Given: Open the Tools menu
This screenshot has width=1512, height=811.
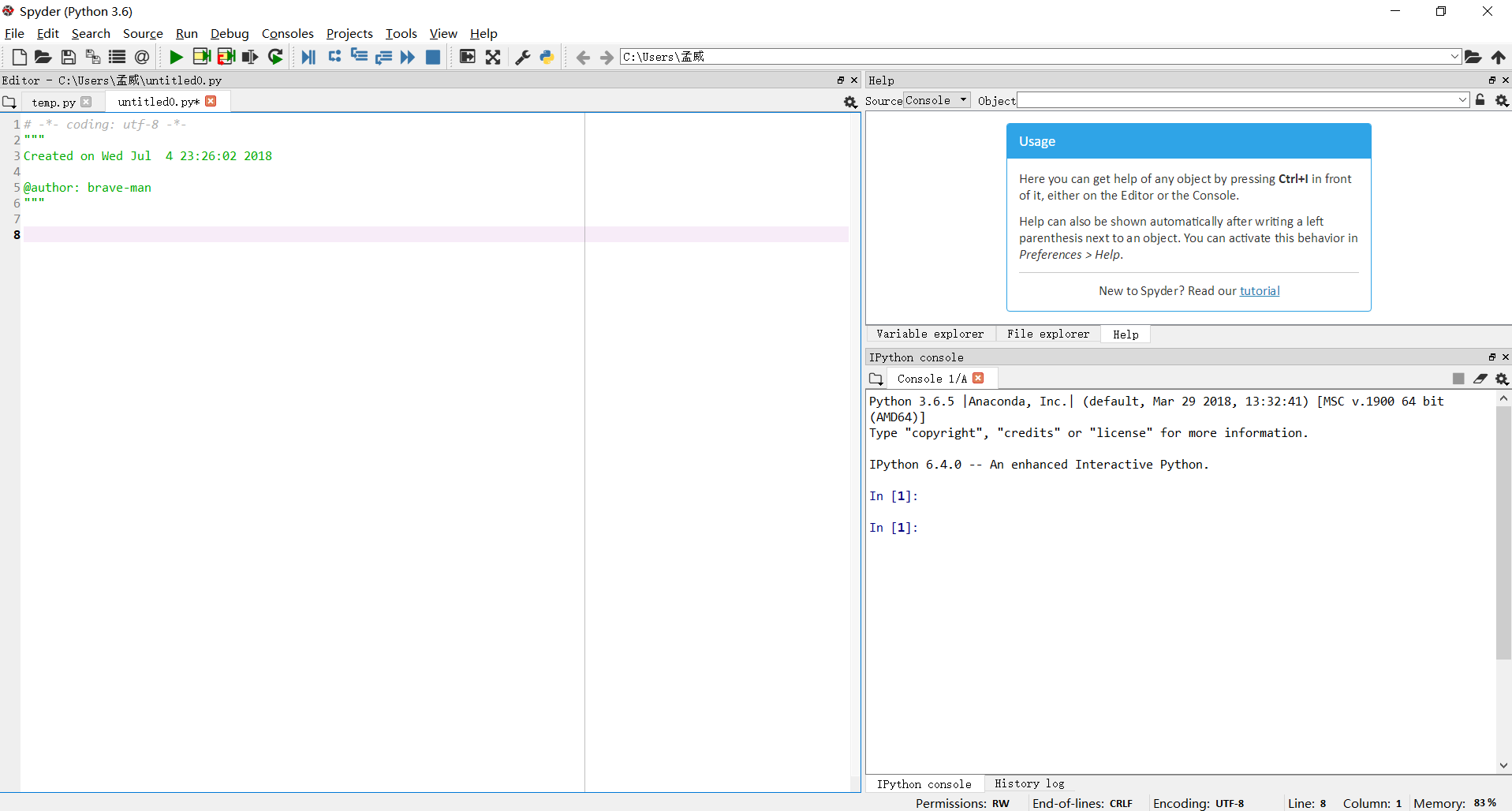Looking at the screenshot, I should (x=401, y=33).
